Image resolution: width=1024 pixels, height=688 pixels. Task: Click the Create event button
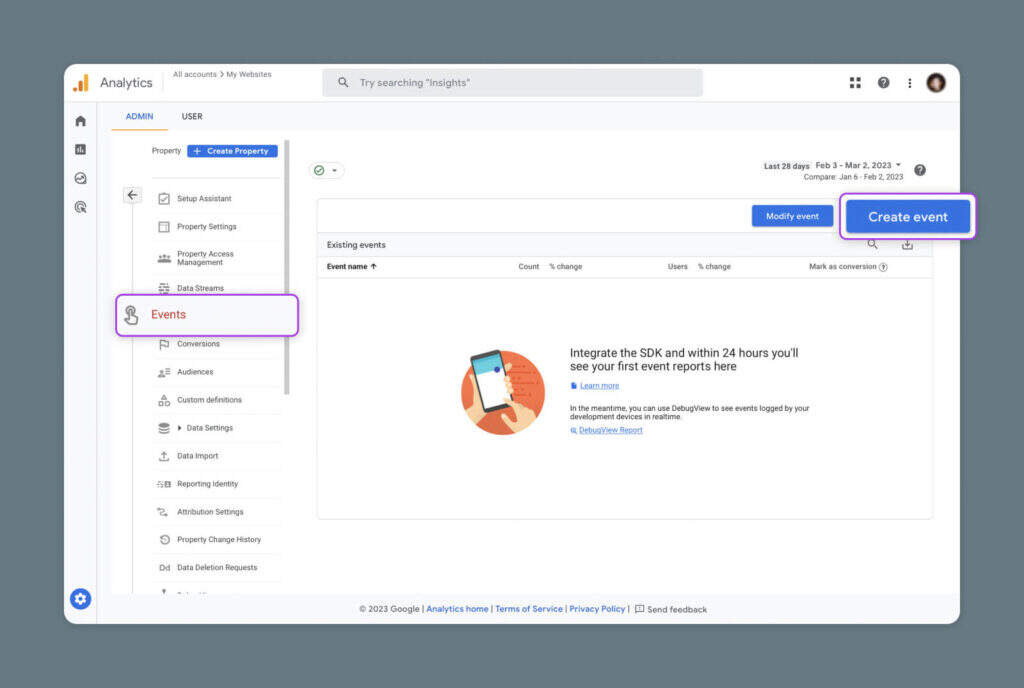pyautogui.click(x=907, y=217)
